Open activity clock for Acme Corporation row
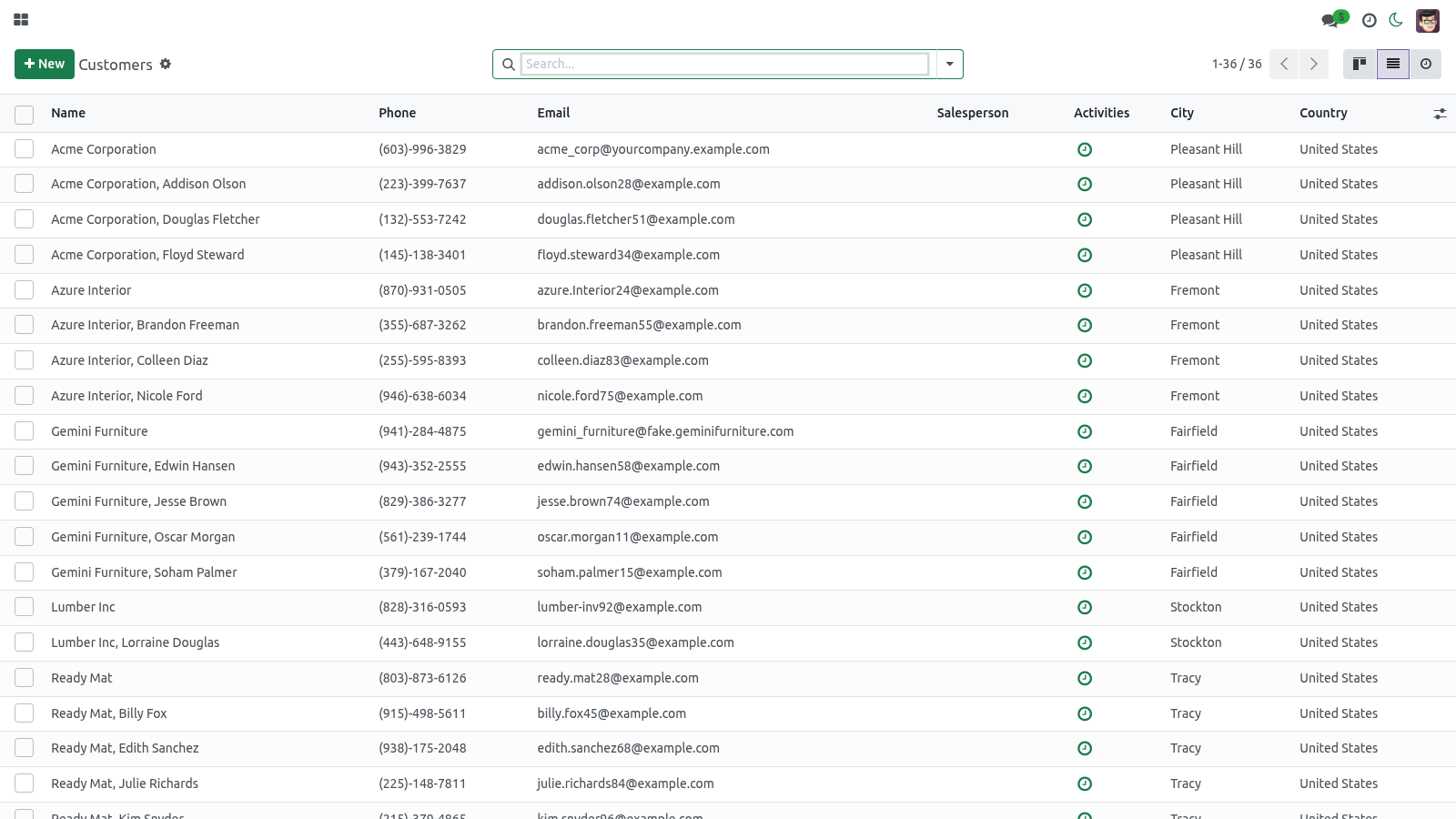The width and height of the screenshot is (1456, 819). tap(1085, 149)
